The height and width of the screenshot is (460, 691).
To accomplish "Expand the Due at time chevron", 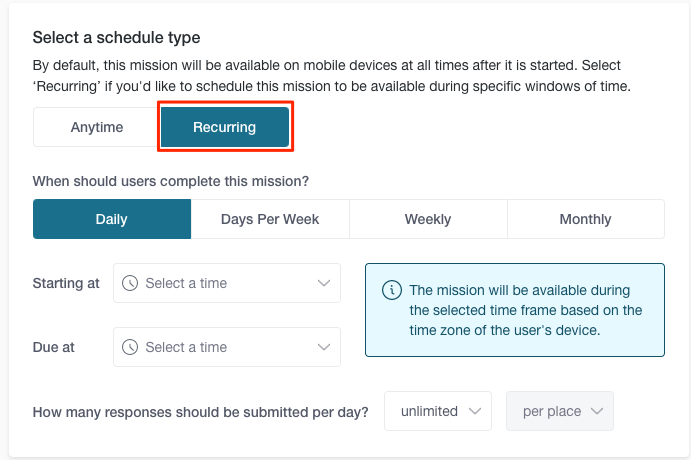I will pos(324,347).
